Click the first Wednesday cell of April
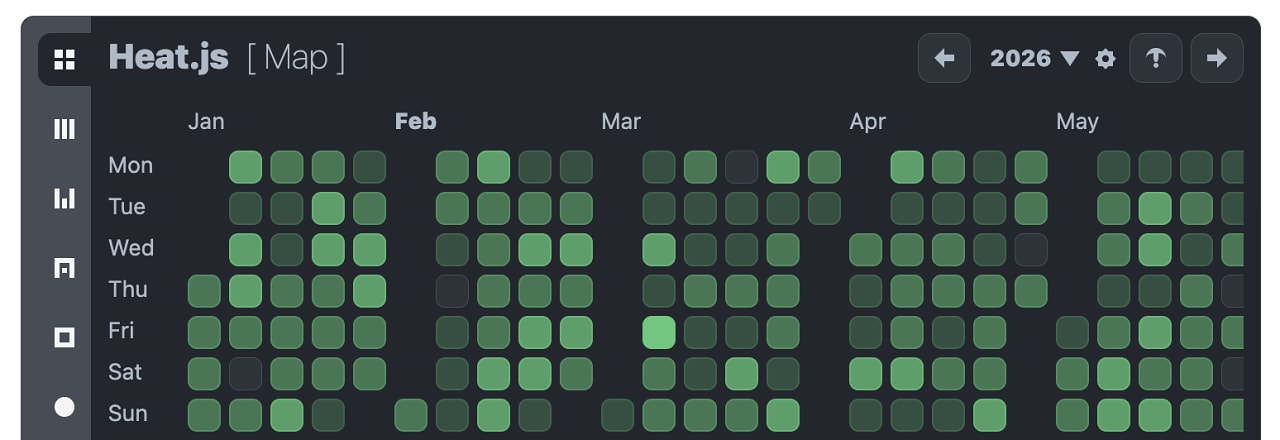Screen dimensions: 1280x440 coord(865,249)
